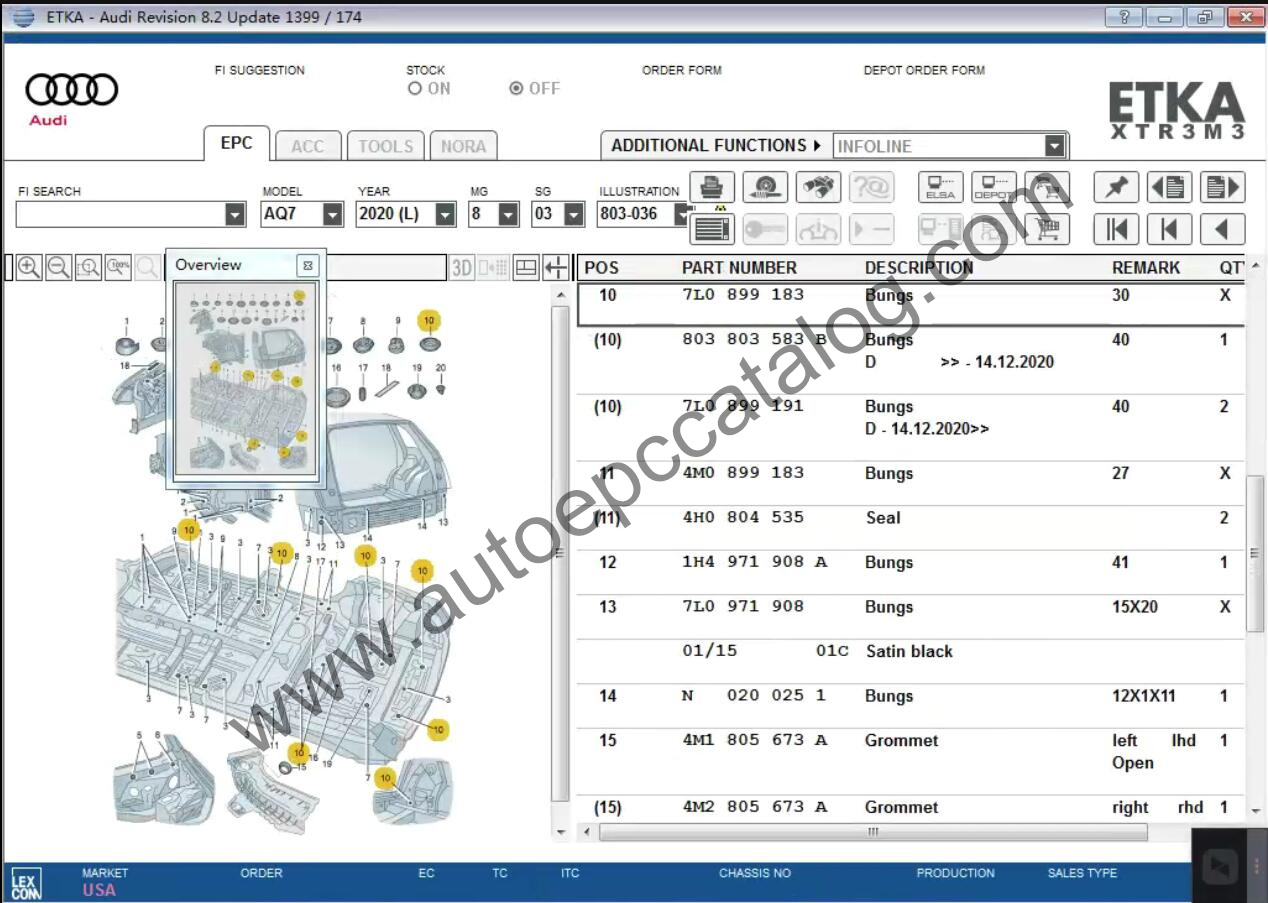Open the MG dropdown showing 8
Screen dimensions: 1268x903
[x=509, y=214]
